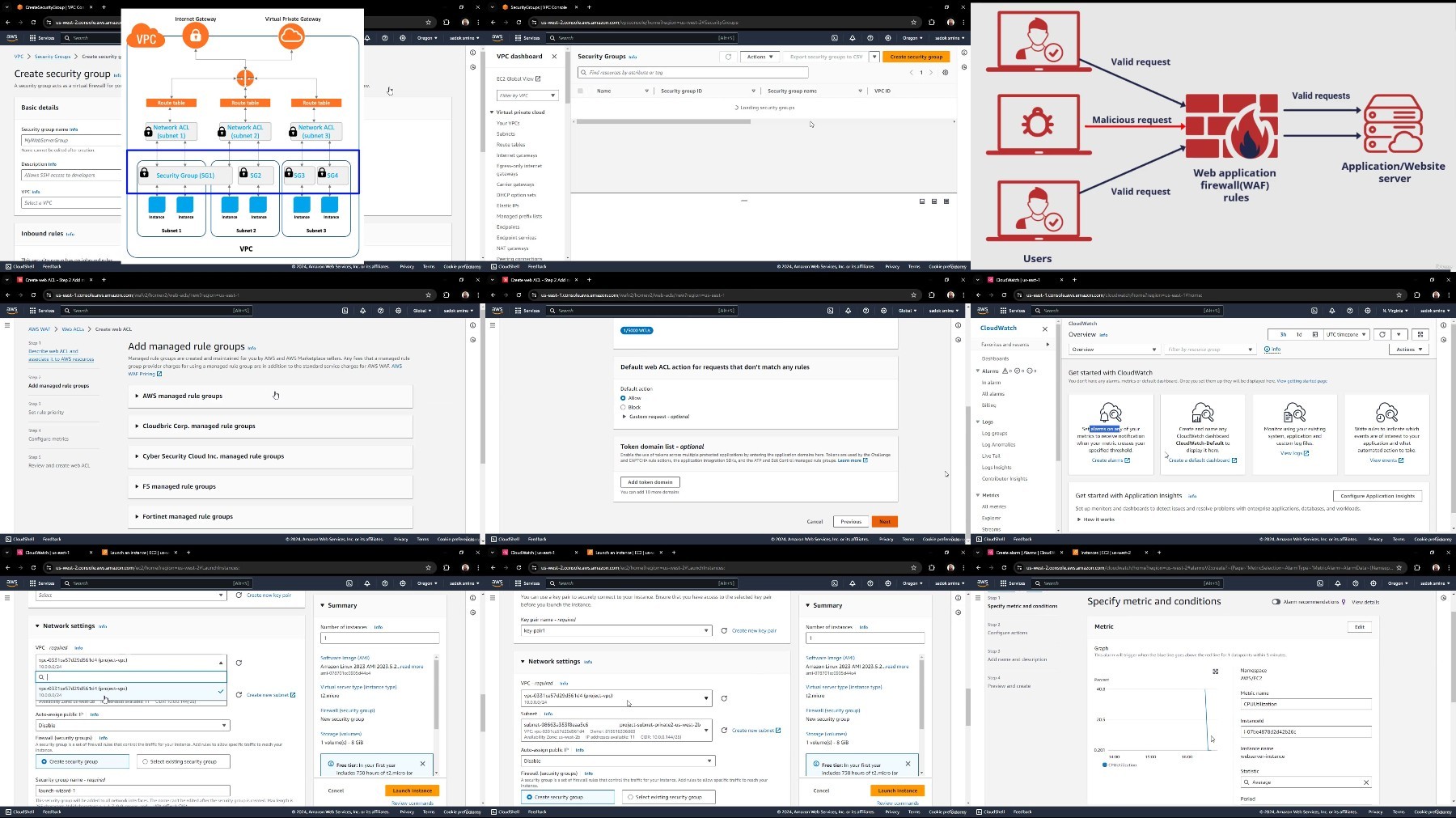1456x818 pixels.
Task: Open the Filter by VPC dropdown
Action: pos(527,95)
